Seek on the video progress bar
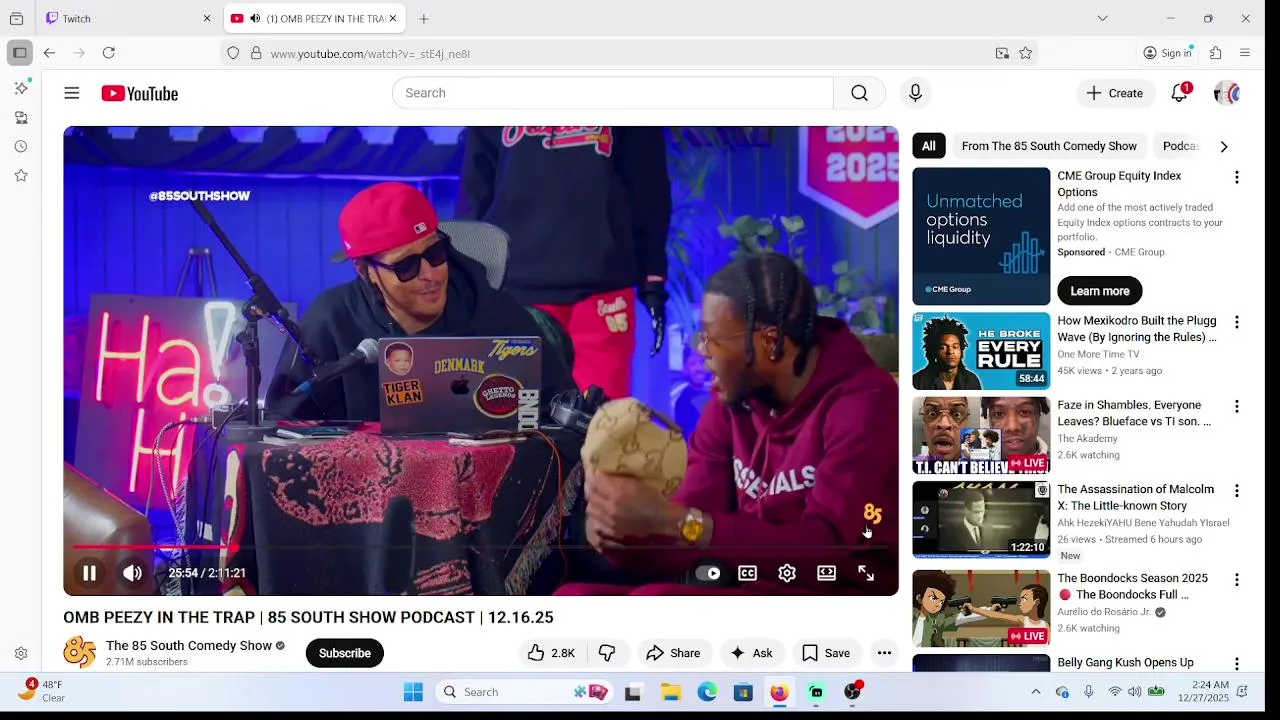Screen dimensions: 1280x720 [481, 547]
